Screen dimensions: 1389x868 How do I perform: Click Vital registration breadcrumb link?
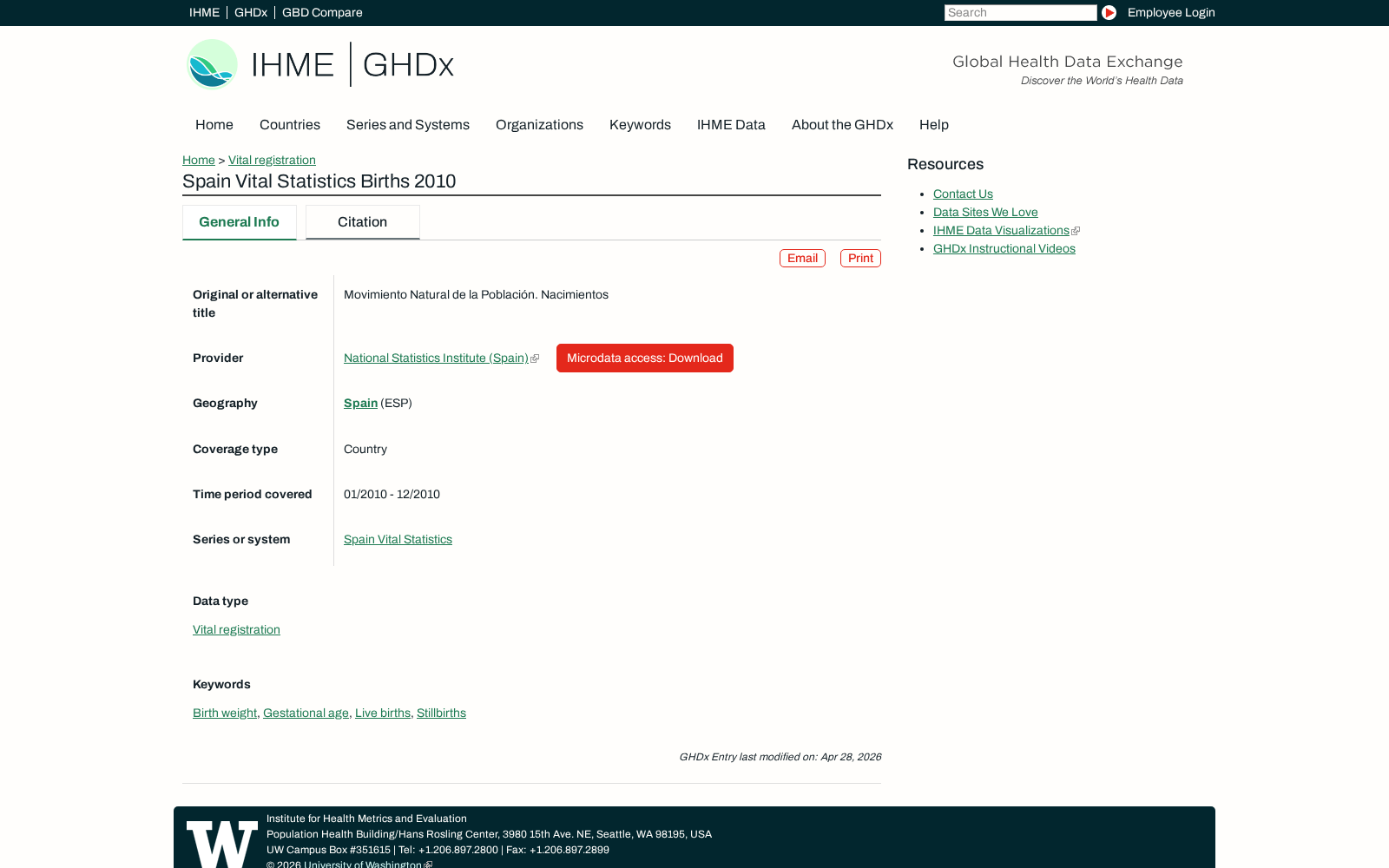tap(272, 160)
